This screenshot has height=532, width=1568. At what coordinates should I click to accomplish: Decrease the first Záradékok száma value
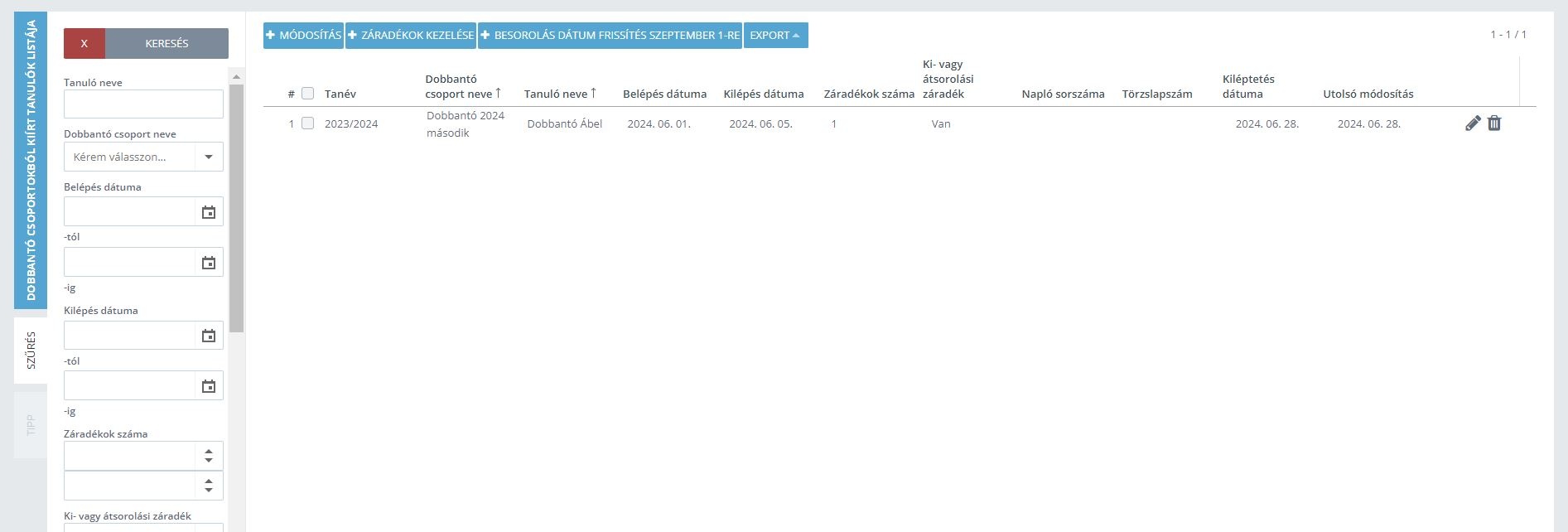[209, 461]
